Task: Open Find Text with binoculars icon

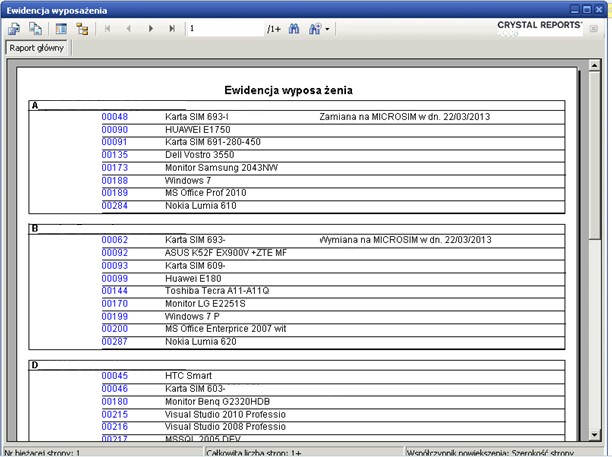Action: coord(294,29)
